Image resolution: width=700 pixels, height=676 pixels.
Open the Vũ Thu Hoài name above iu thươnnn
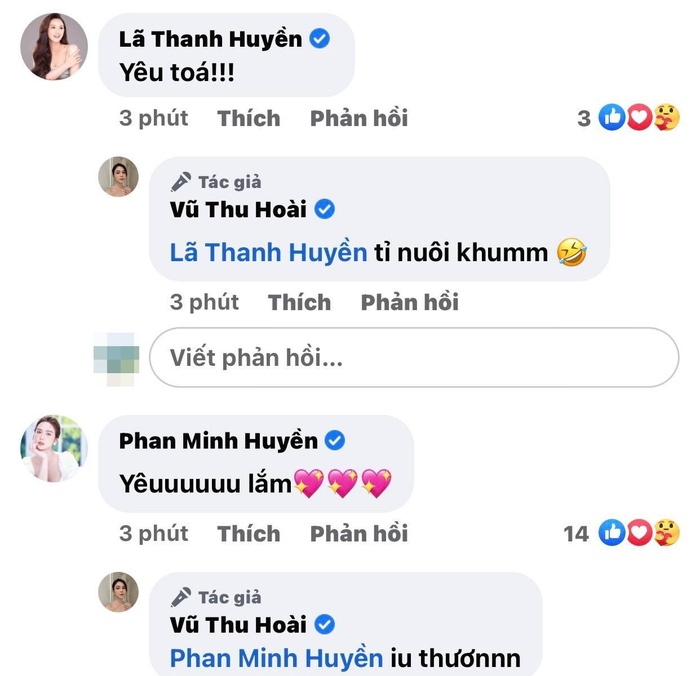[238, 625]
